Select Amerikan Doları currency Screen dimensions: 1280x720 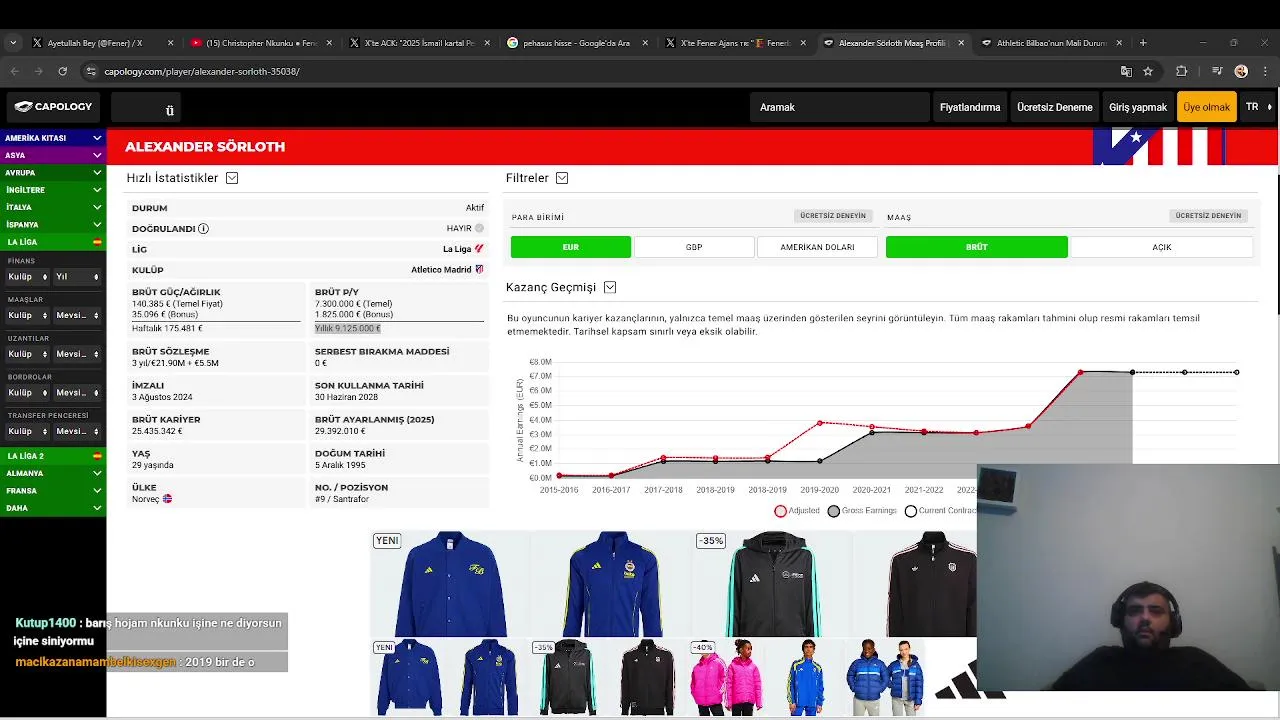(x=817, y=247)
